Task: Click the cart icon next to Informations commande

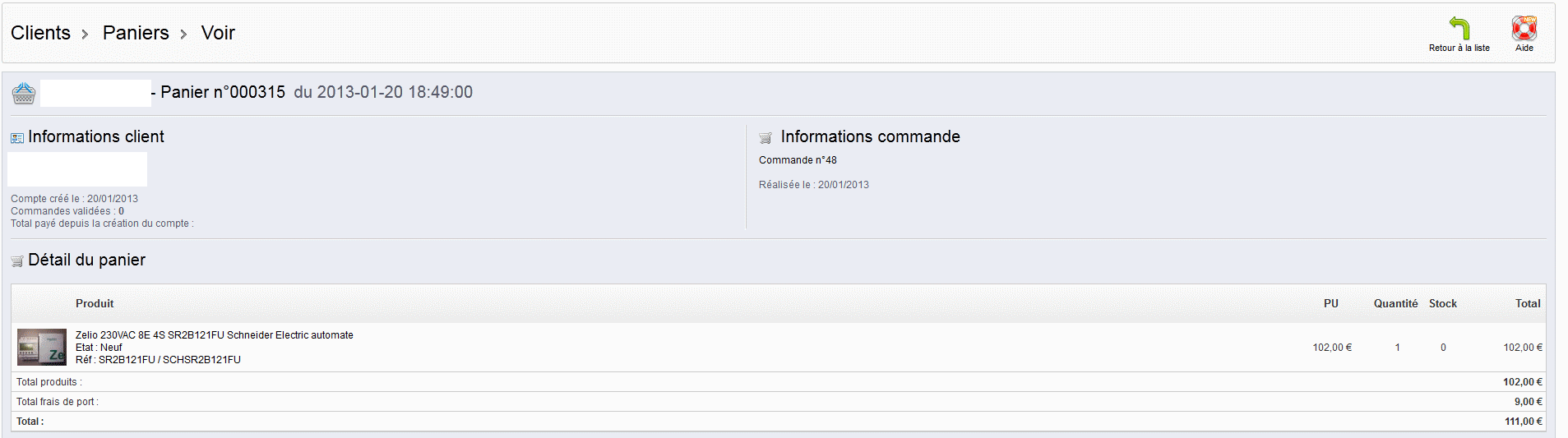Action: (765, 138)
